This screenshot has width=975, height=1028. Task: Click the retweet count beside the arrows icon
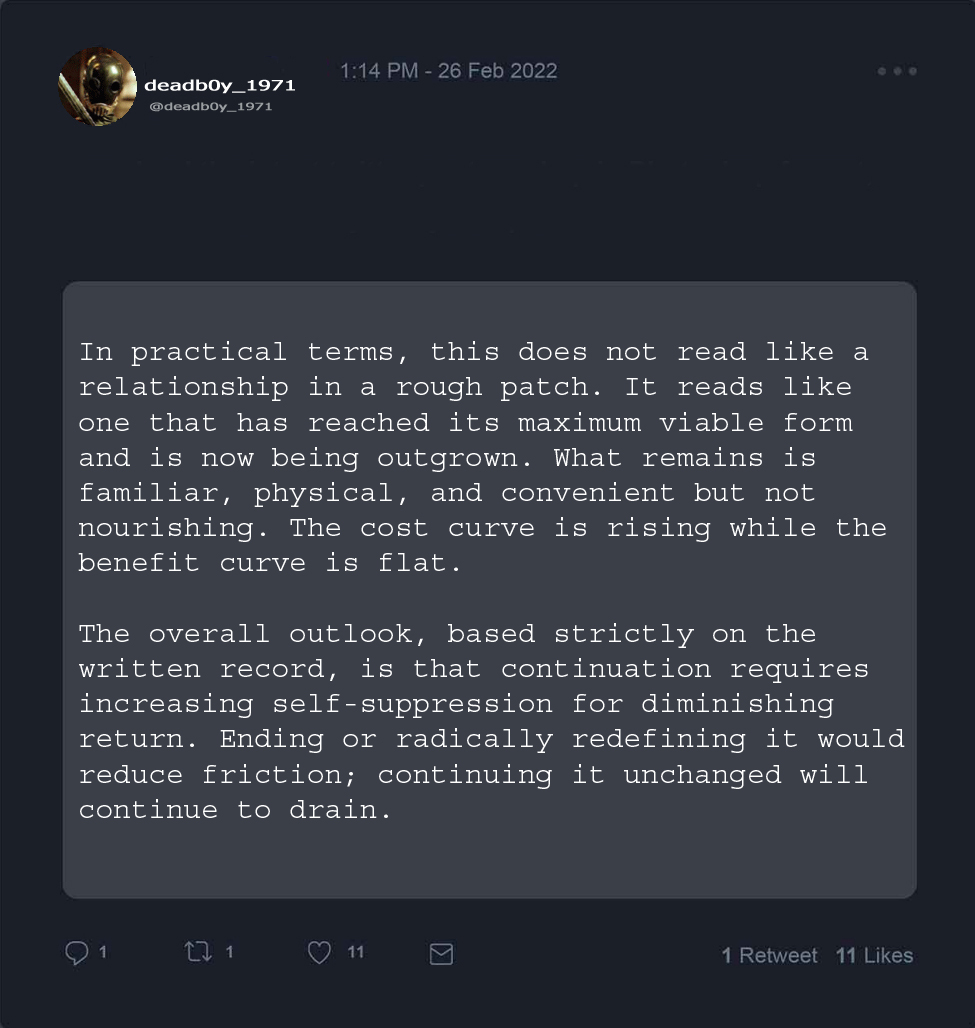click(229, 953)
